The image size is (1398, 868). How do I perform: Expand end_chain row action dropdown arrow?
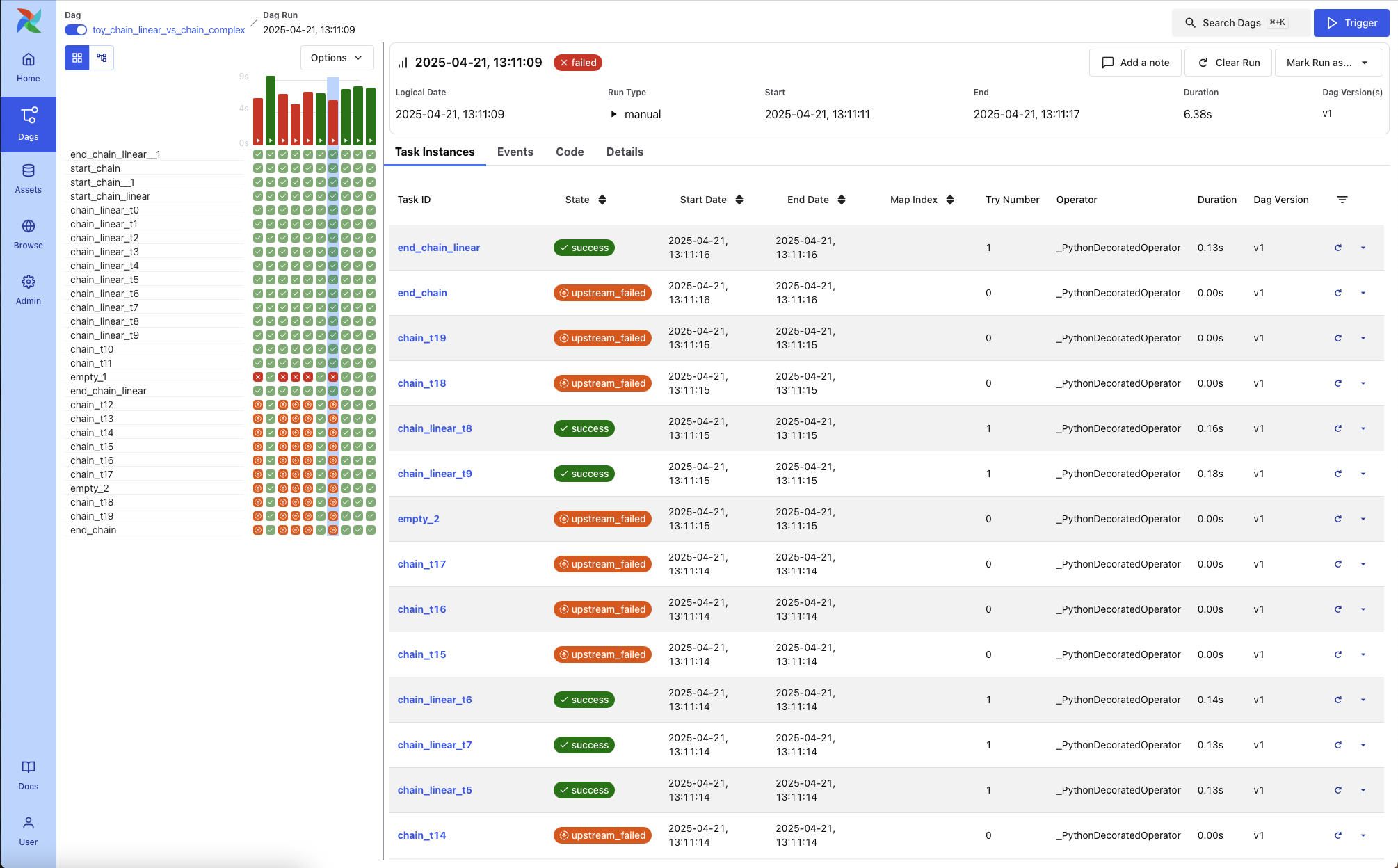point(1363,293)
